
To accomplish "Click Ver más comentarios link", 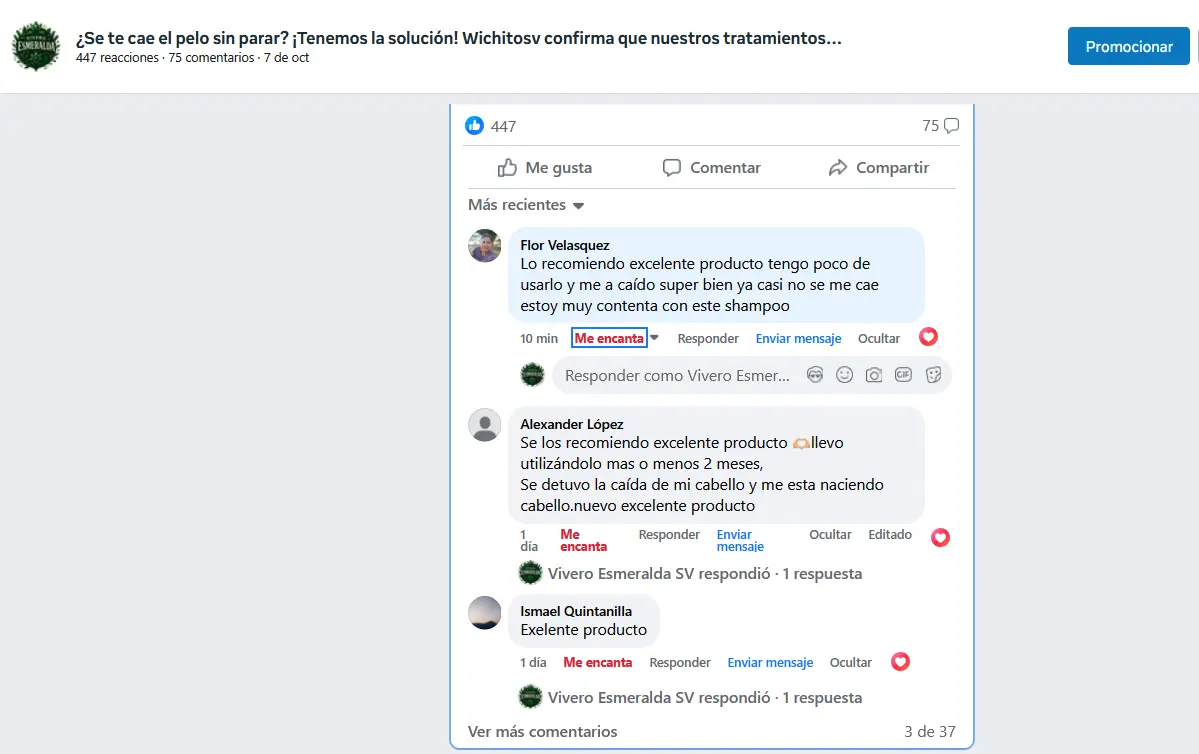I will [x=542, y=732].
